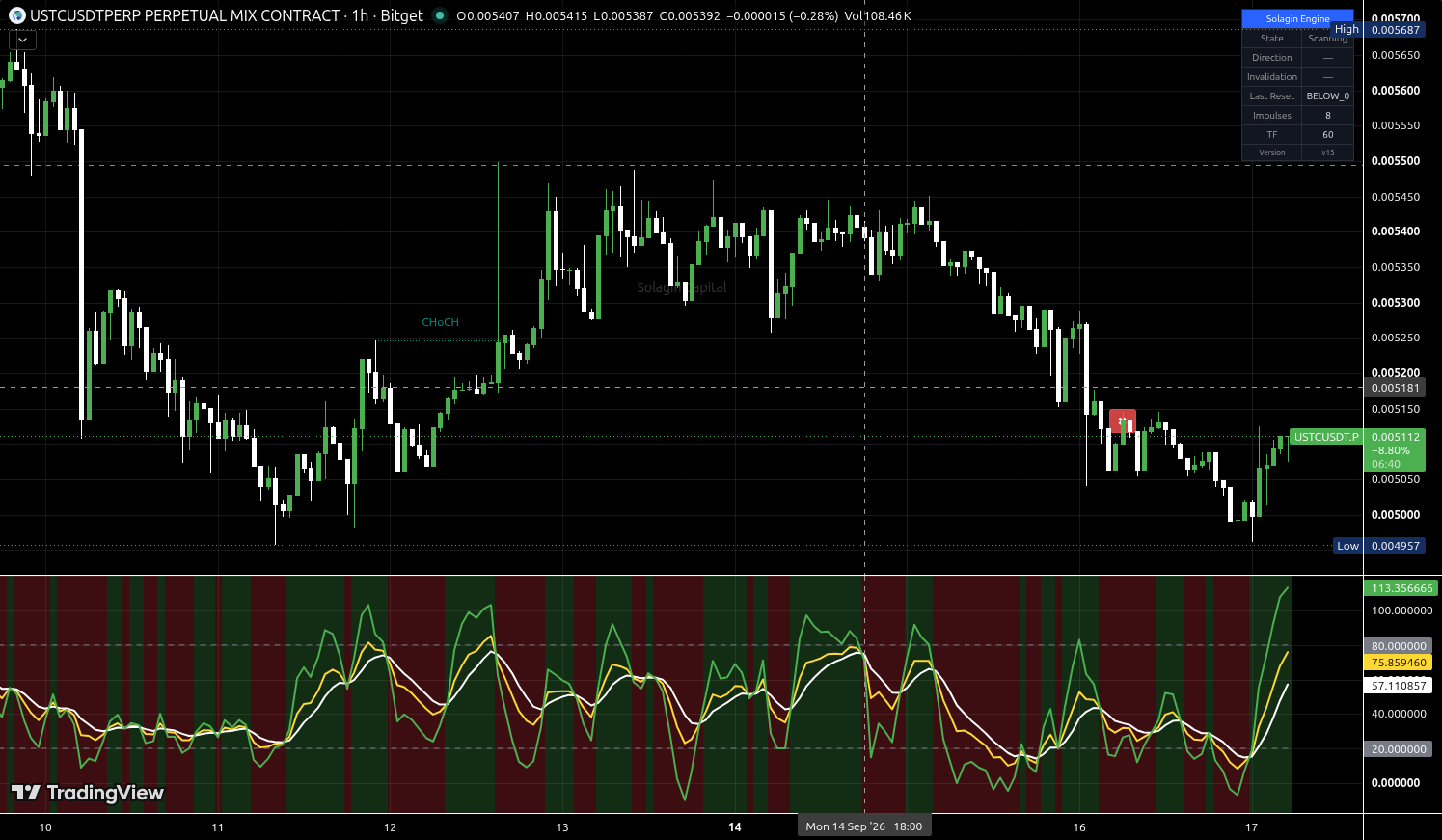Click the TF value 60 cell

(1327, 134)
